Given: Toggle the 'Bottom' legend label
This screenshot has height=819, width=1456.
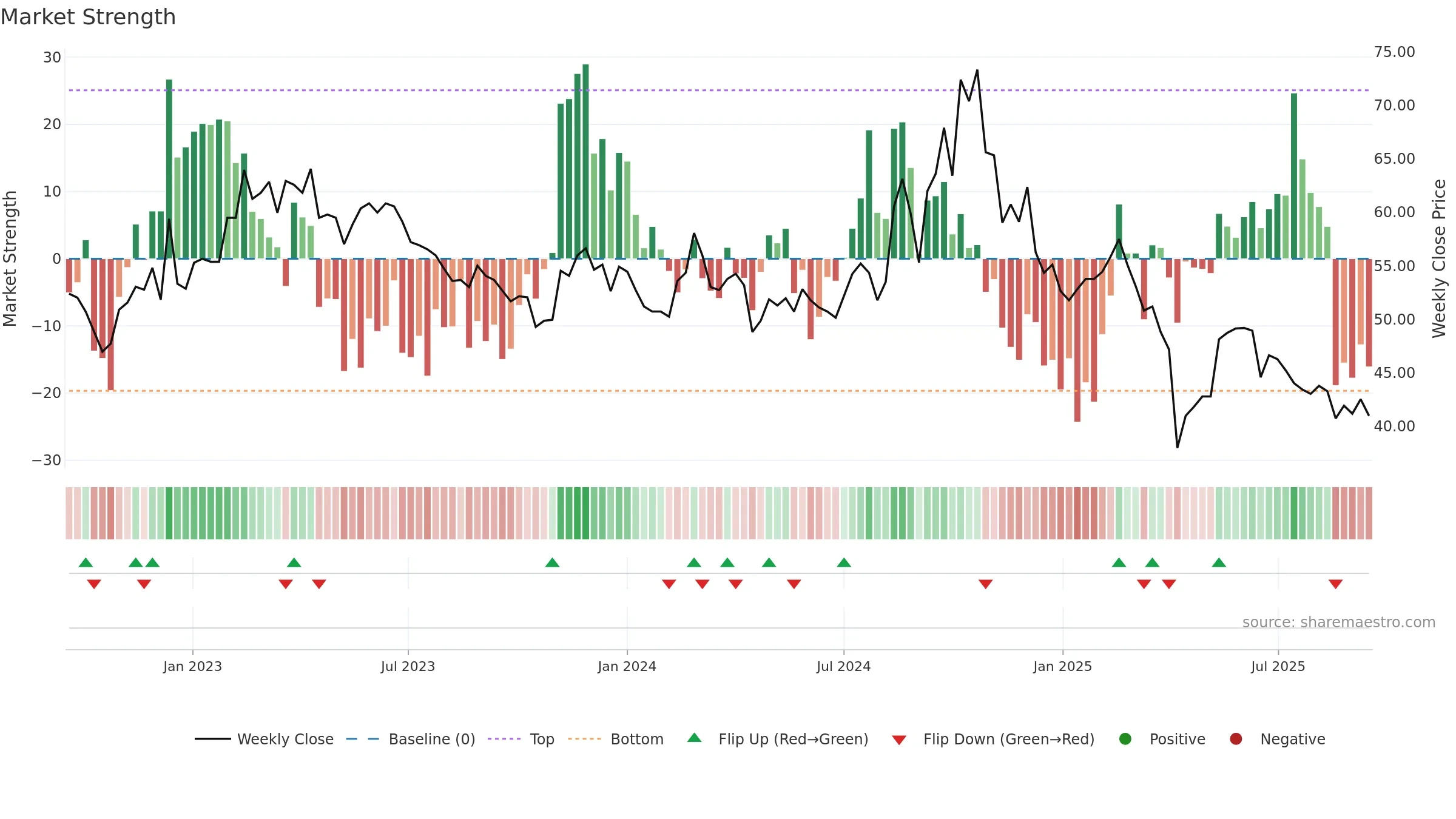Looking at the screenshot, I should coord(637,740).
